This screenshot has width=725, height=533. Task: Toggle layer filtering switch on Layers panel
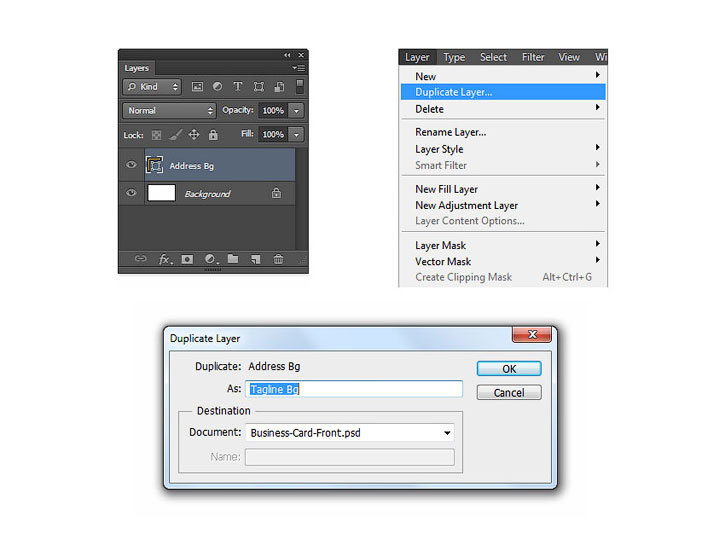(300, 86)
